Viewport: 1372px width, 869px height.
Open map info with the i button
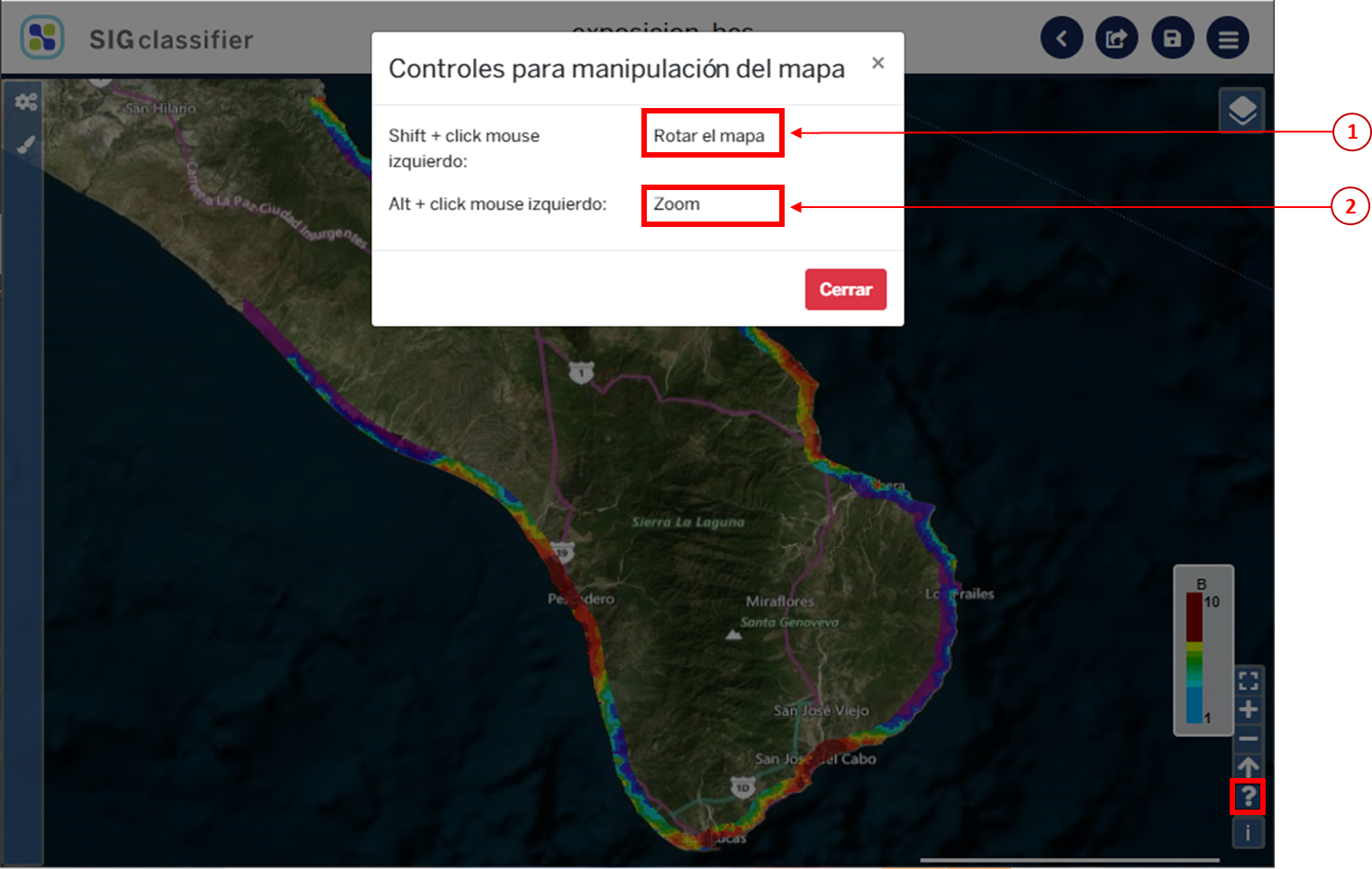[x=1248, y=832]
